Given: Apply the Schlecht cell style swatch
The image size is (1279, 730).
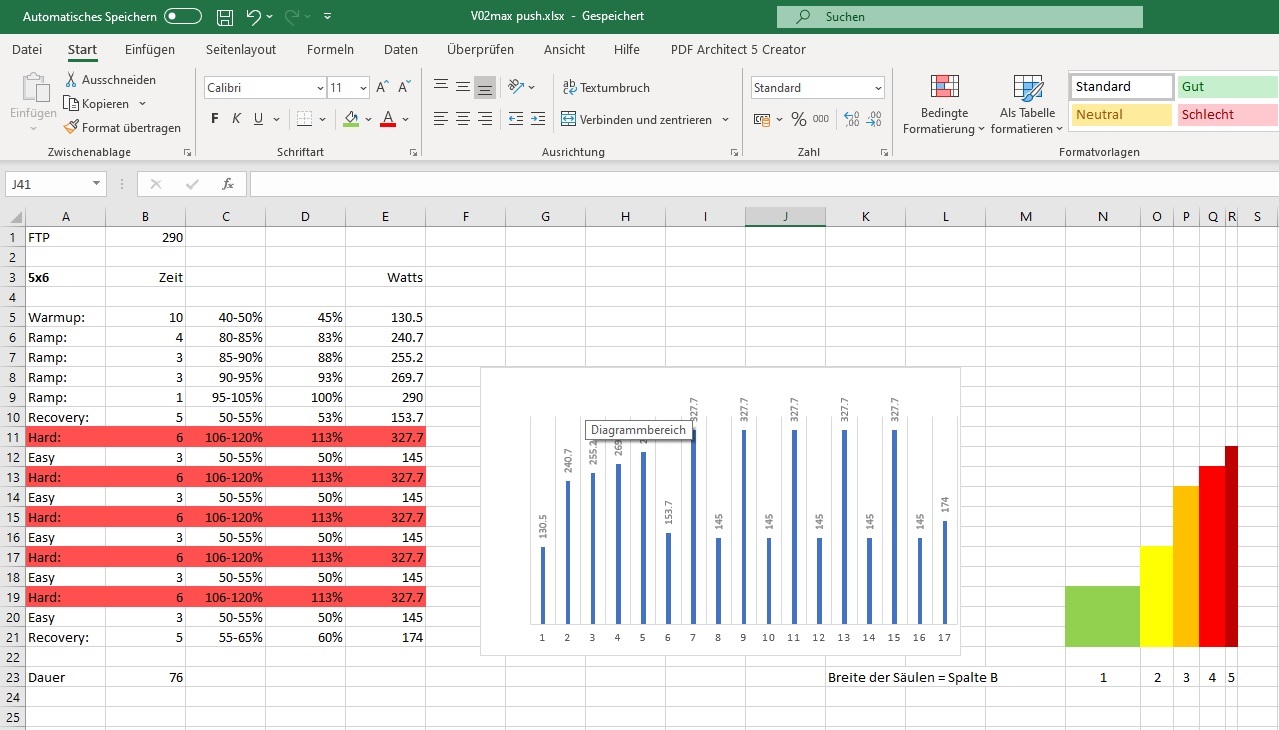Looking at the screenshot, I should (x=1227, y=115).
